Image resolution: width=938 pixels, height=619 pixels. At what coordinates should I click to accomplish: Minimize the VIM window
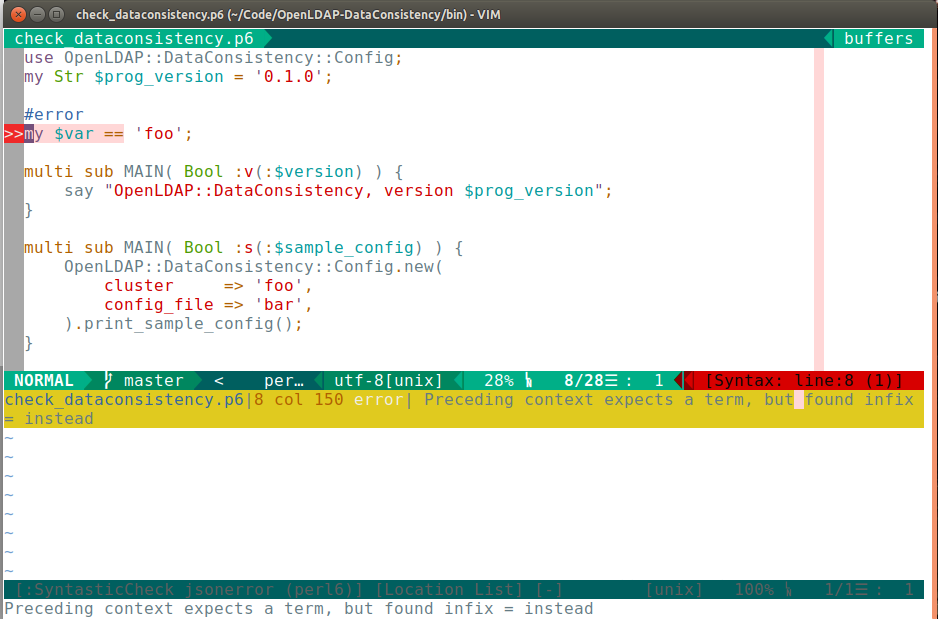(x=37, y=14)
